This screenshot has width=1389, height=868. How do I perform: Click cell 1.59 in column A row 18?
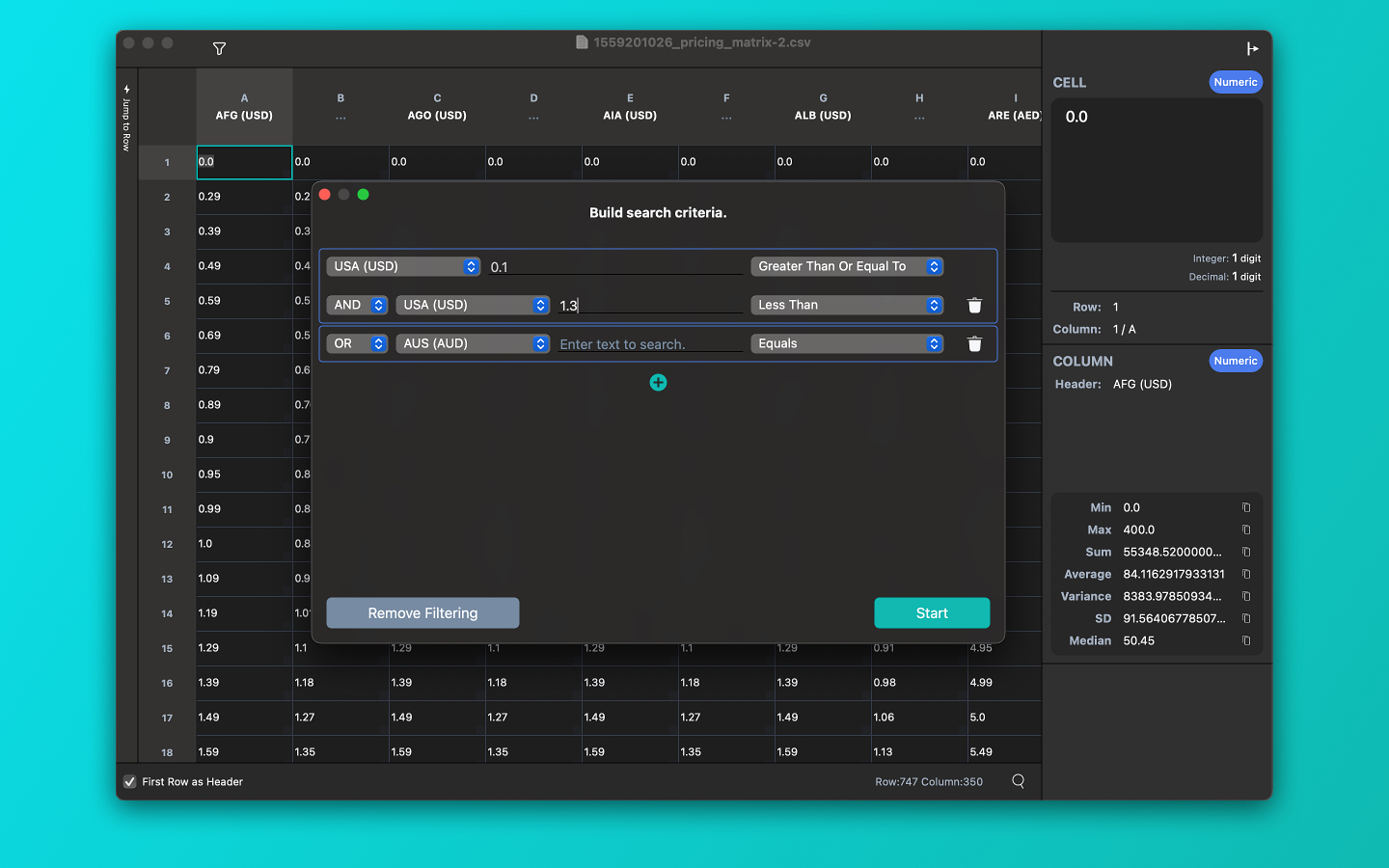point(244,751)
